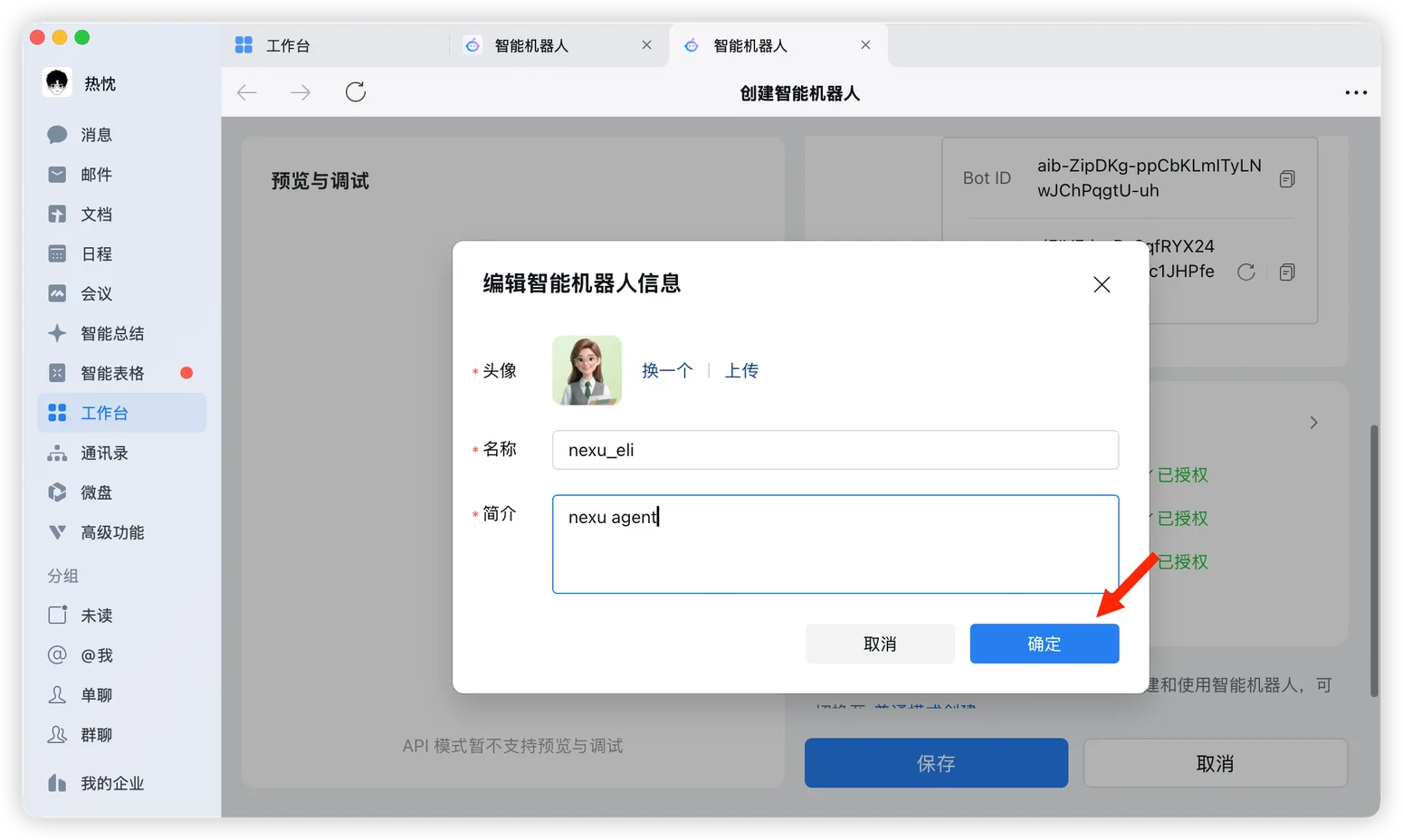
Task: Refresh the bot token with the refresh icon
Action: point(1246,272)
